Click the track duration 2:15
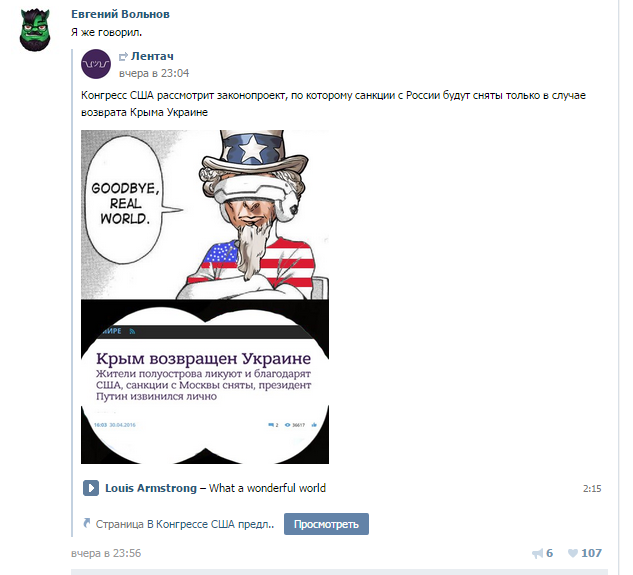 [592, 488]
